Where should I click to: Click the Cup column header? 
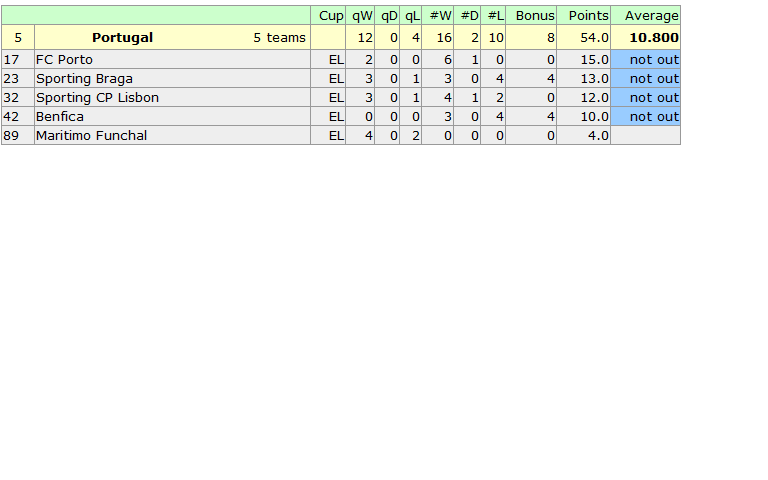tap(331, 15)
